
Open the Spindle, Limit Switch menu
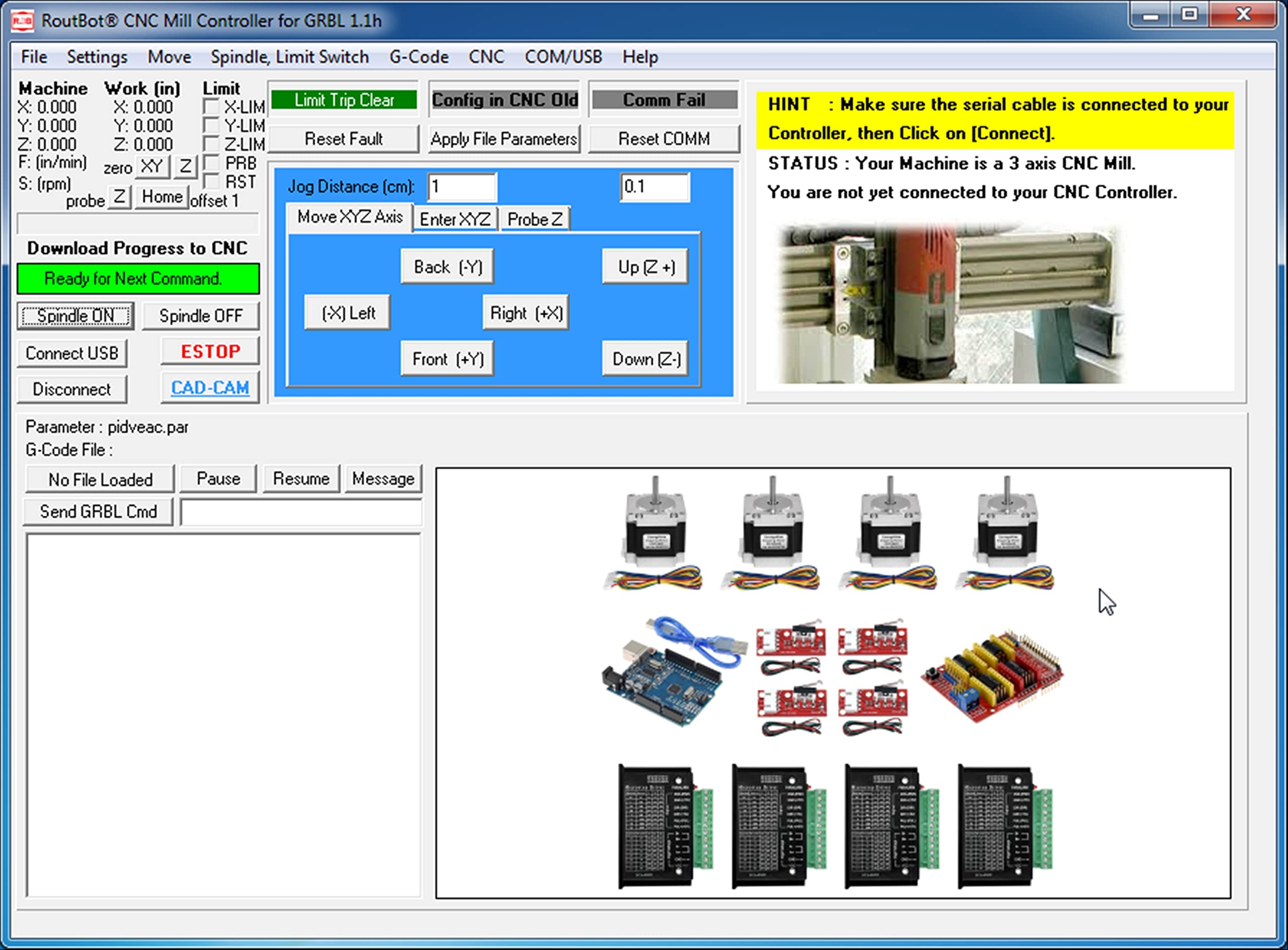coord(290,57)
